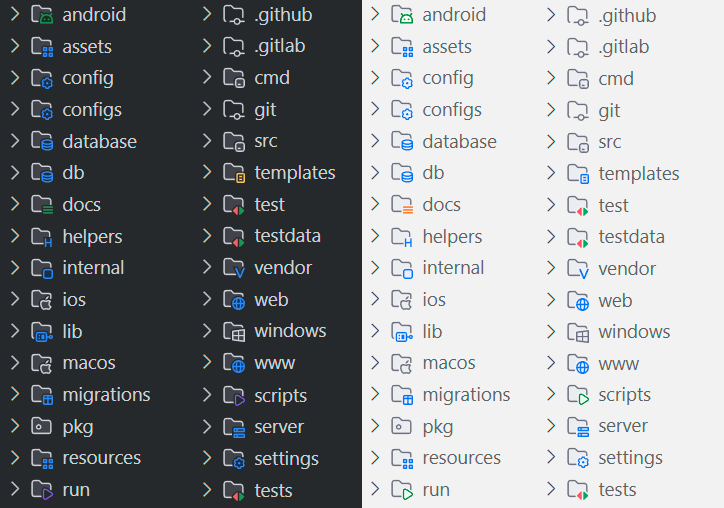Click the run folder icon in dark theme
The image size is (724, 508).
point(42,490)
